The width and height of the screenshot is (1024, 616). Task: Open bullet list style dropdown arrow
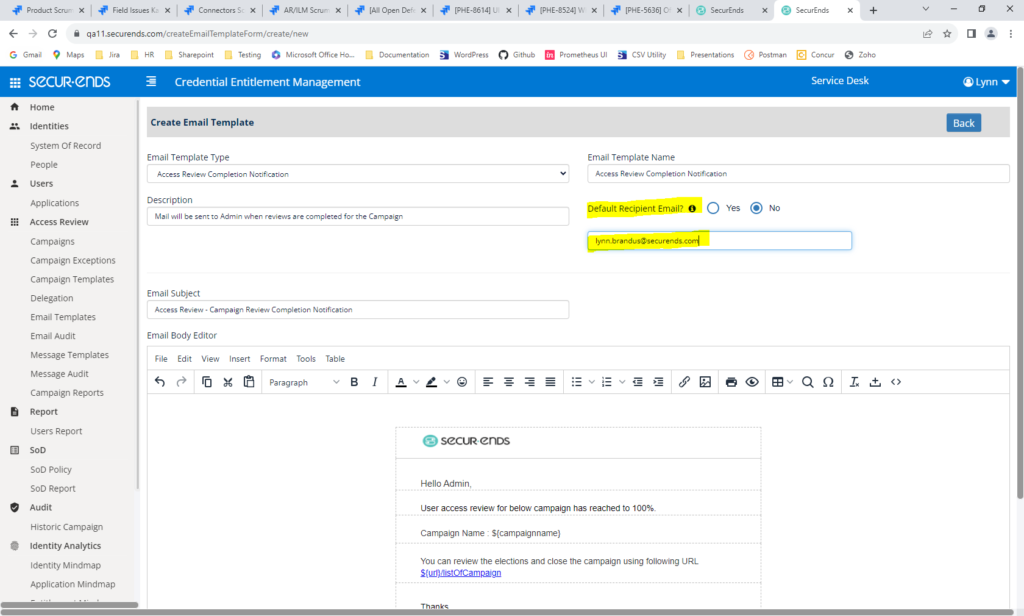click(x=592, y=382)
